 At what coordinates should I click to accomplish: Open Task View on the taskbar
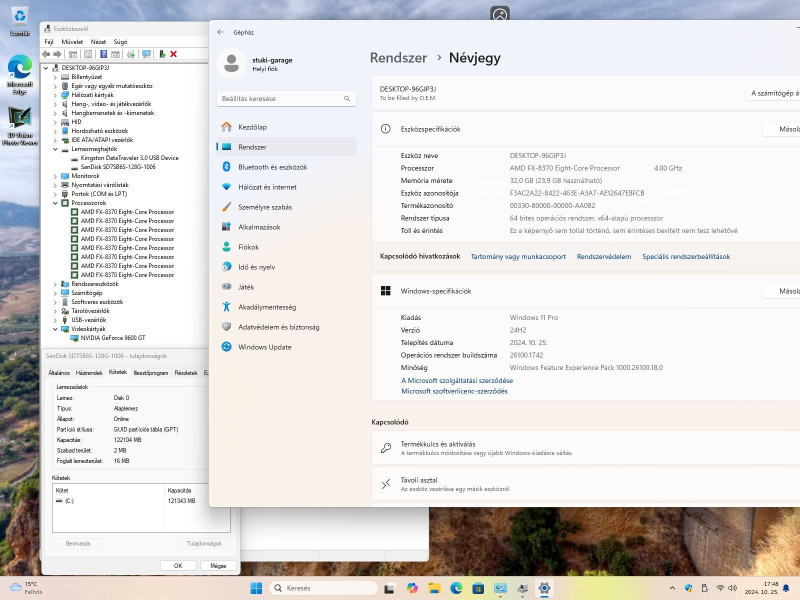click(389, 588)
